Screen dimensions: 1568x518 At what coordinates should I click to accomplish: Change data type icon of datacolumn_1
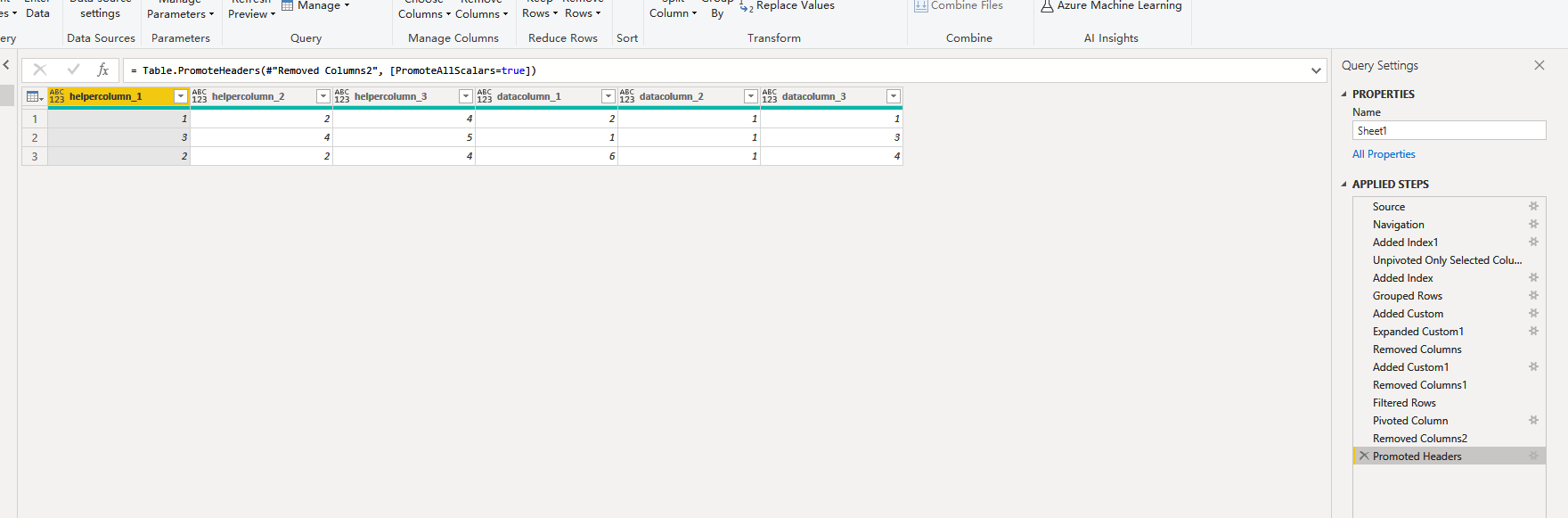tap(485, 96)
